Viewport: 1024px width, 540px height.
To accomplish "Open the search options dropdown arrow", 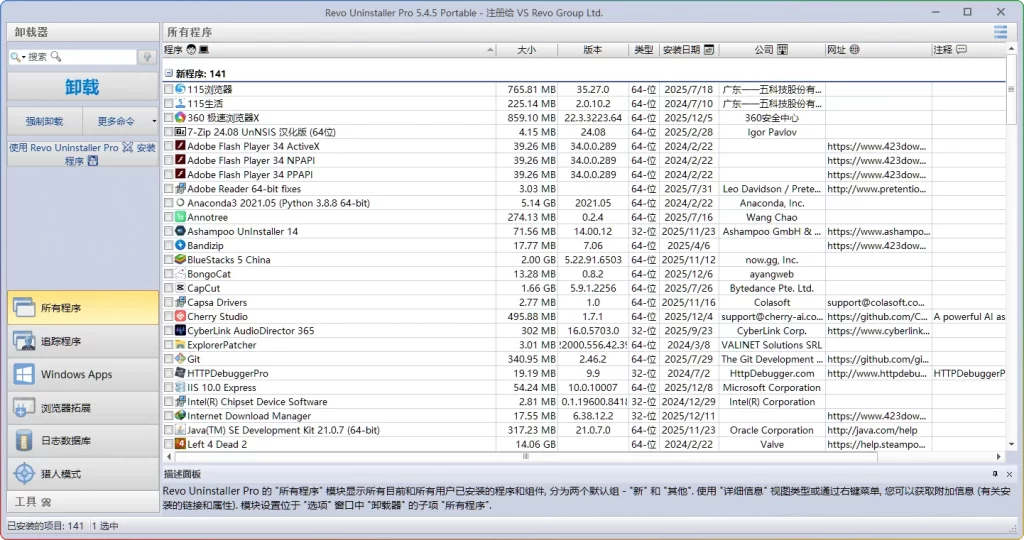I will tap(24, 57).
